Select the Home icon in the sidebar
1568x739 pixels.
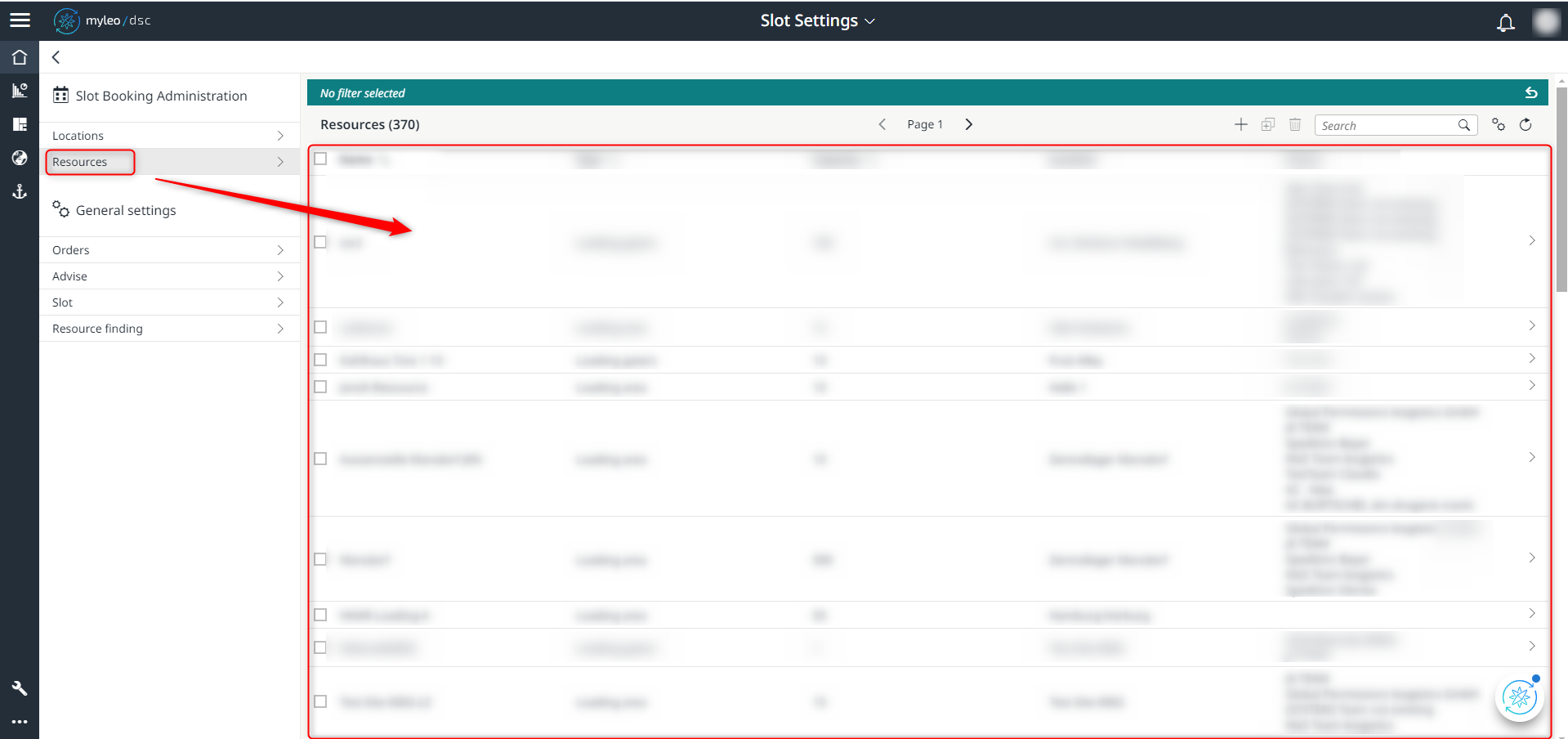20,56
